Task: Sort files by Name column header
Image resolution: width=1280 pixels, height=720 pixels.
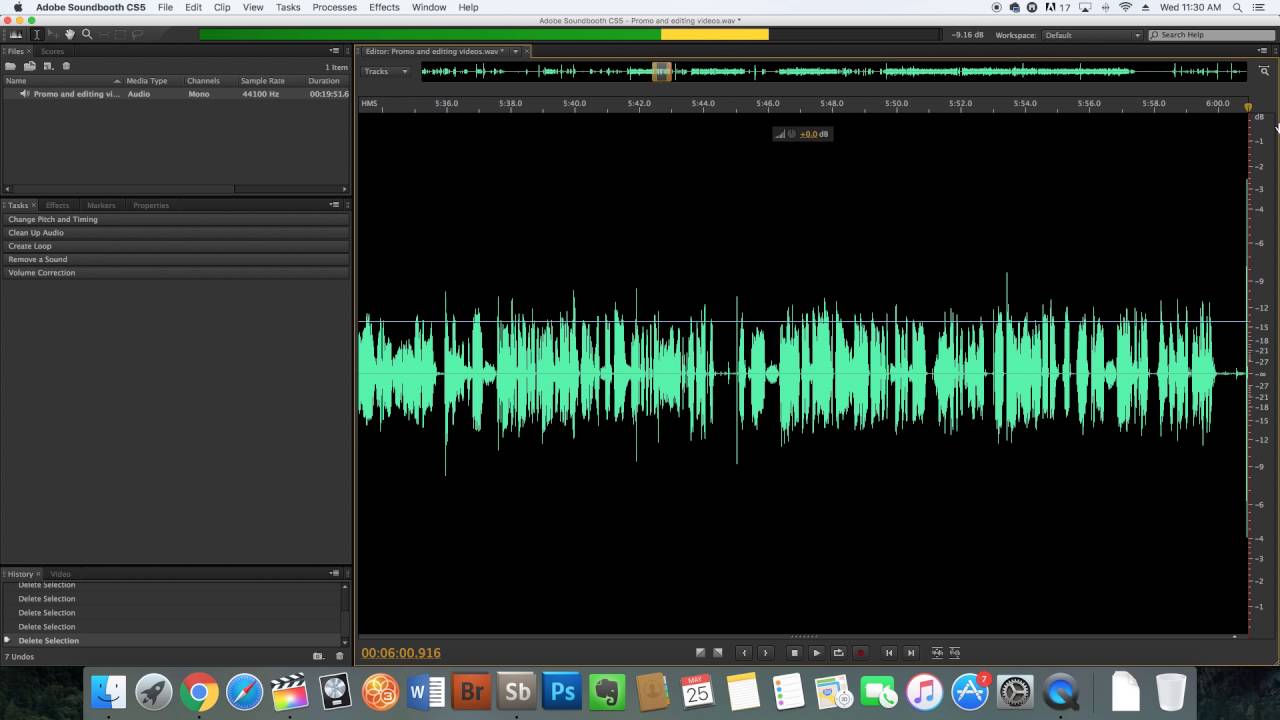Action: click(x=61, y=81)
